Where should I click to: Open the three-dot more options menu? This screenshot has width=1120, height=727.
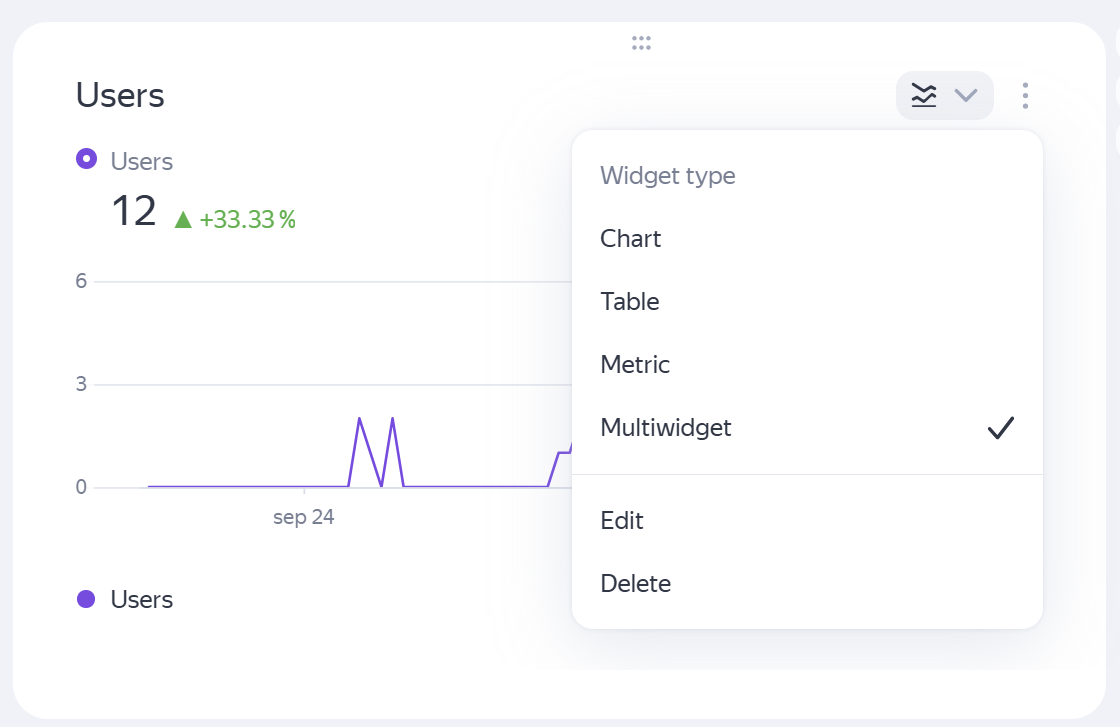1025,96
